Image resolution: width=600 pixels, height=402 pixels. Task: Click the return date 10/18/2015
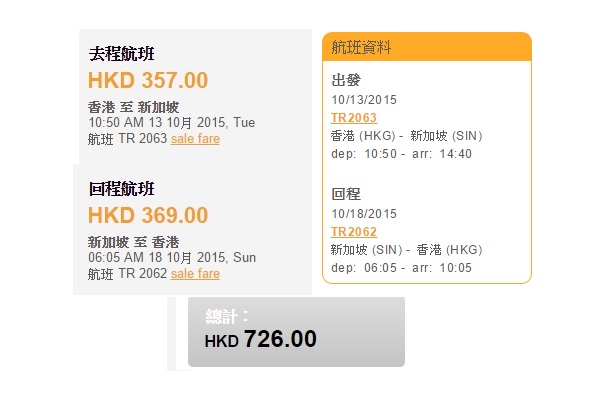coord(364,214)
